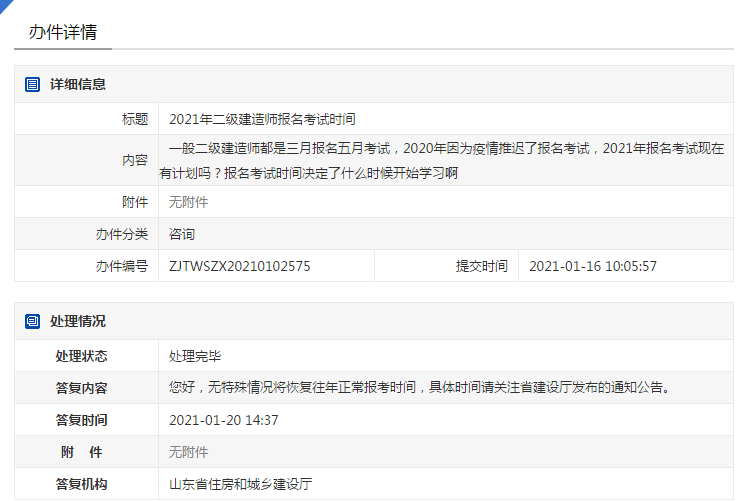
Task: Click the 处理情况 section title
Action: pyautogui.click(x=78, y=322)
